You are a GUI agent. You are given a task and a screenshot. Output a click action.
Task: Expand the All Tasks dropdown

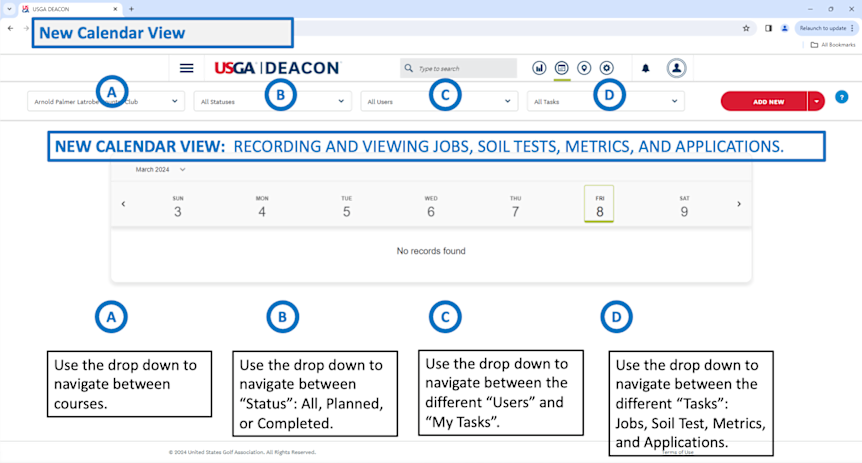point(606,101)
